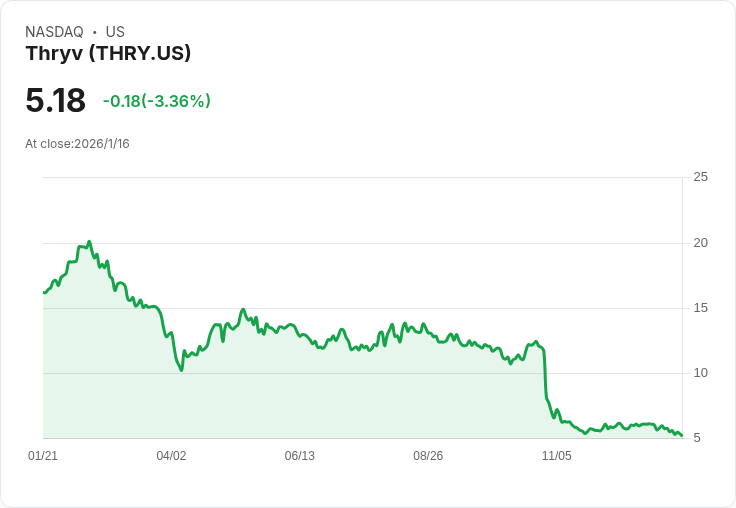Click the 15 value on the price axis
Screen dimensions: 736x508
point(700,308)
